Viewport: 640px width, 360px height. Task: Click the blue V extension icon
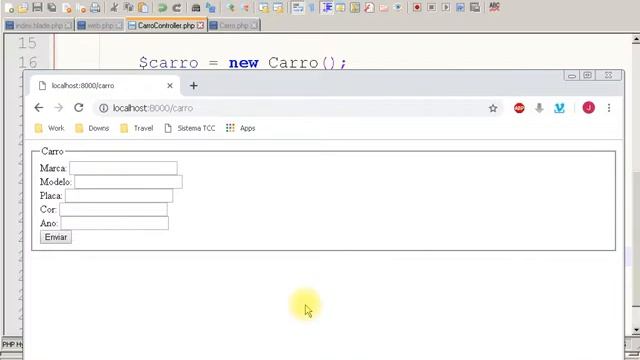[x=559, y=108]
